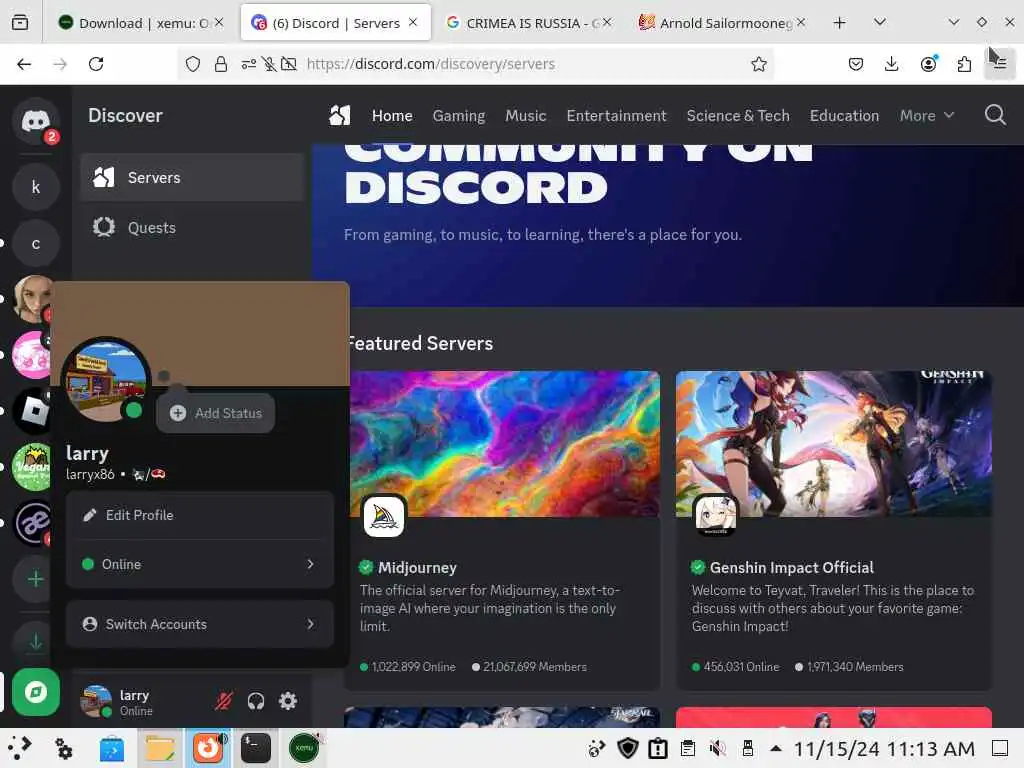This screenshot has height=768, width=1024.
Task: Expand the Switch Accounts submenu
Action: pyautogui.click(x=200, y=624)
